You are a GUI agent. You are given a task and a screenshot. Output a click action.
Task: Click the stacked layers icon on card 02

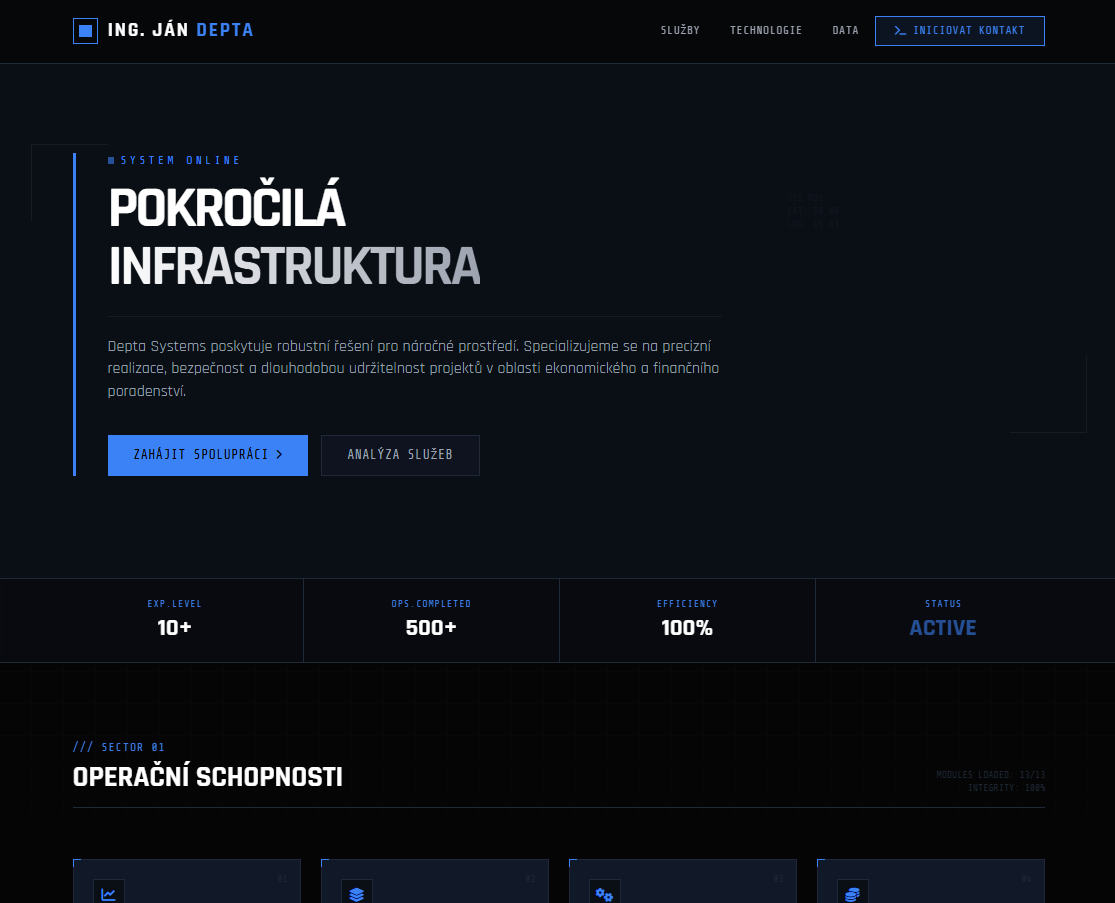[356, 891]
